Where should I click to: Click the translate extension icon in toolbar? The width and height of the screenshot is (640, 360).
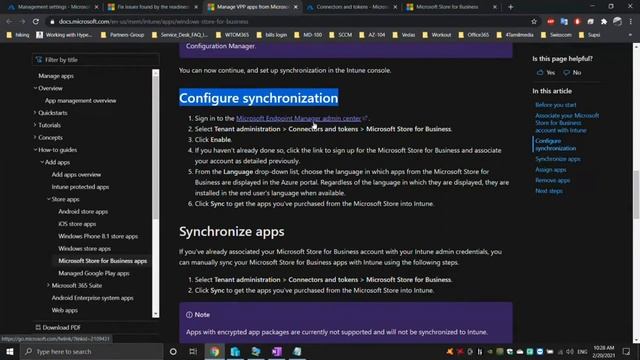(x=564, y=21)
